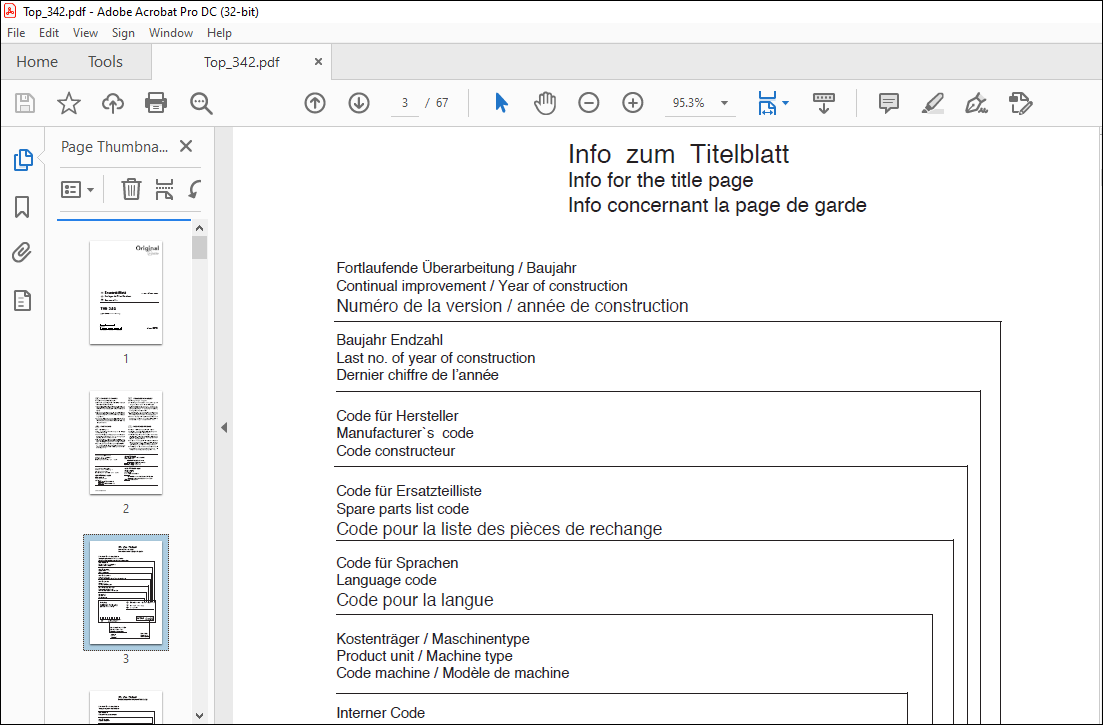
Task: Open the Bookmarks sidebar panel
Action: pyautogui.click(x=22, y=207)
